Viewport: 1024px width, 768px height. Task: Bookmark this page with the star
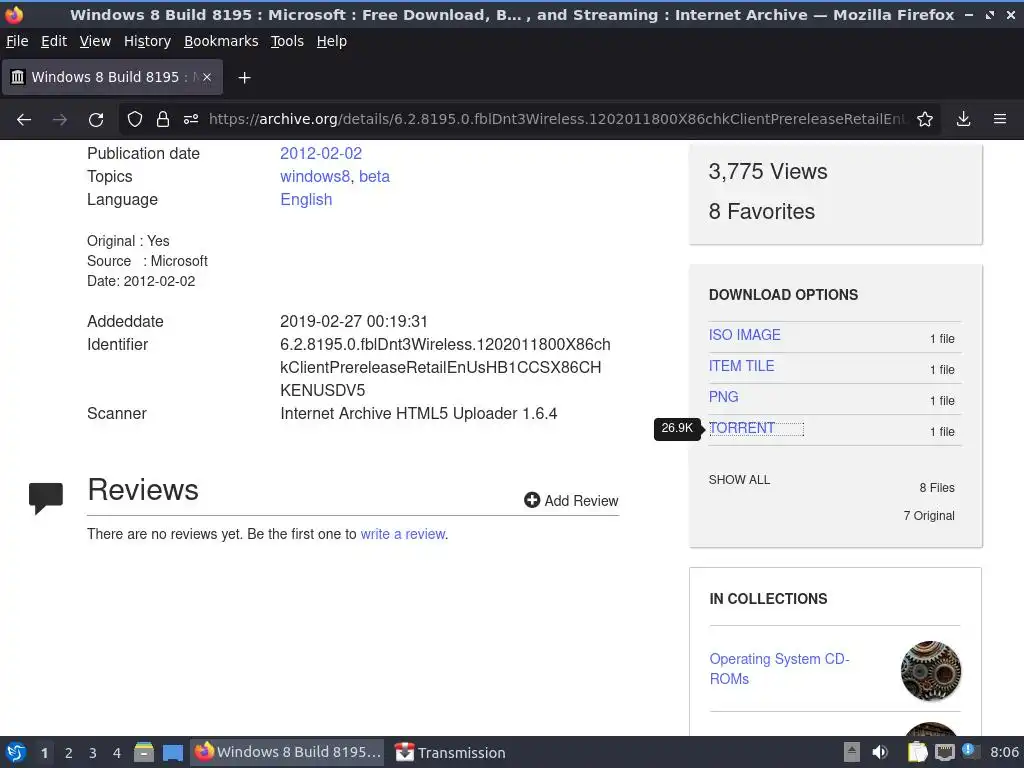[x=925, y=120]
